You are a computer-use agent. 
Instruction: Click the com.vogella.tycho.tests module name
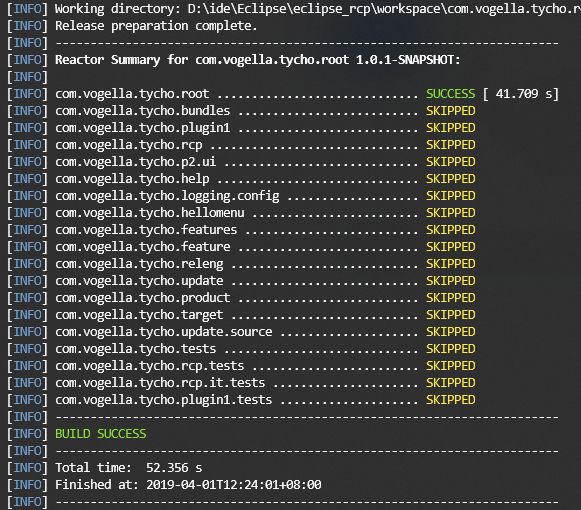tap(136, 349)
